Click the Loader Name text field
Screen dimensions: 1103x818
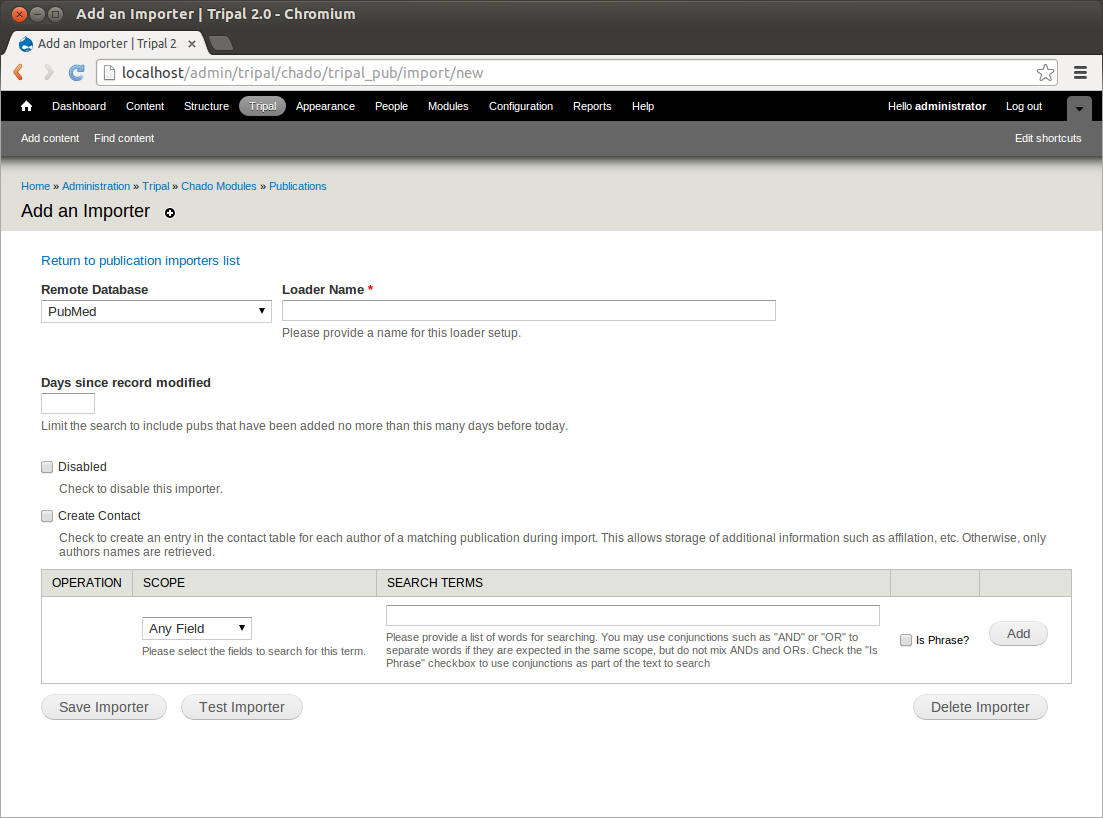[528, 311]
